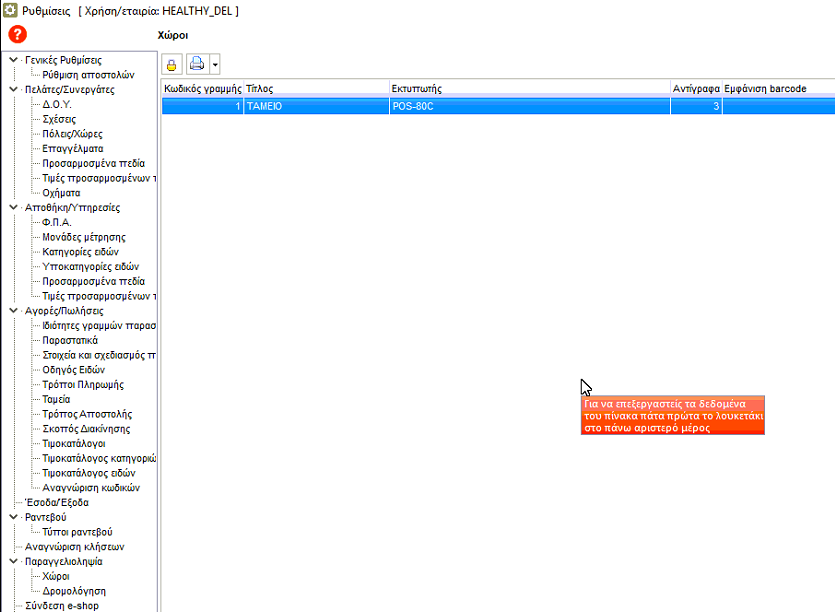This screenshot has width=835, height=612.
Task: Open Αναγνώριση κωδικών settings
Action: [x=91, y=488]
